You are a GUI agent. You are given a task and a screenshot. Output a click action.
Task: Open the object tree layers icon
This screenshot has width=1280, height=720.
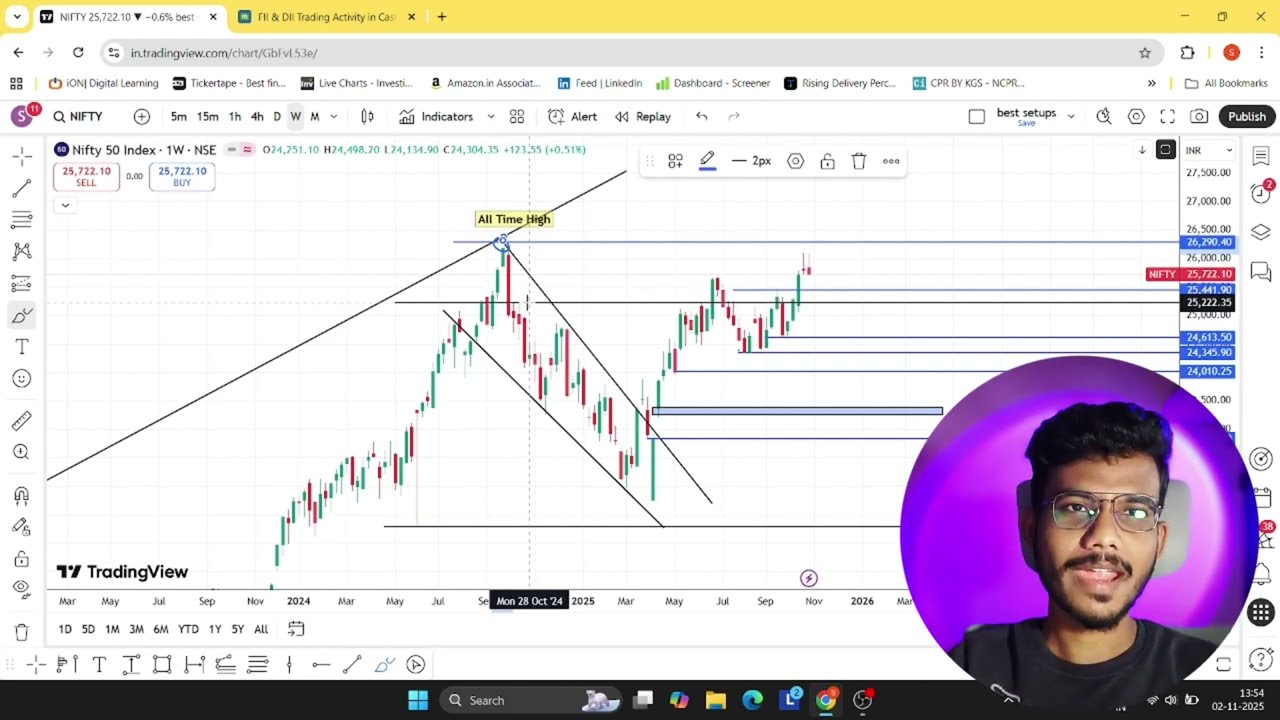[x=1261, y=232]
